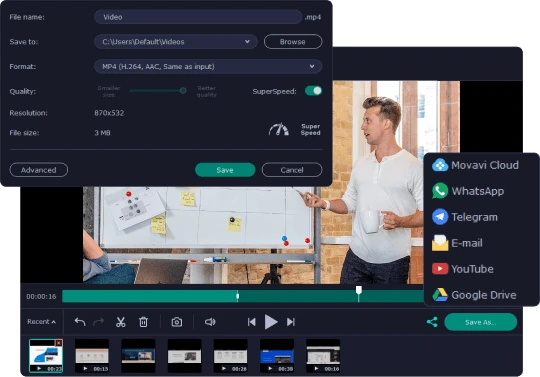Click the File name input field
Viewport: 540px width, 377px height.
(x=198, y=17)
